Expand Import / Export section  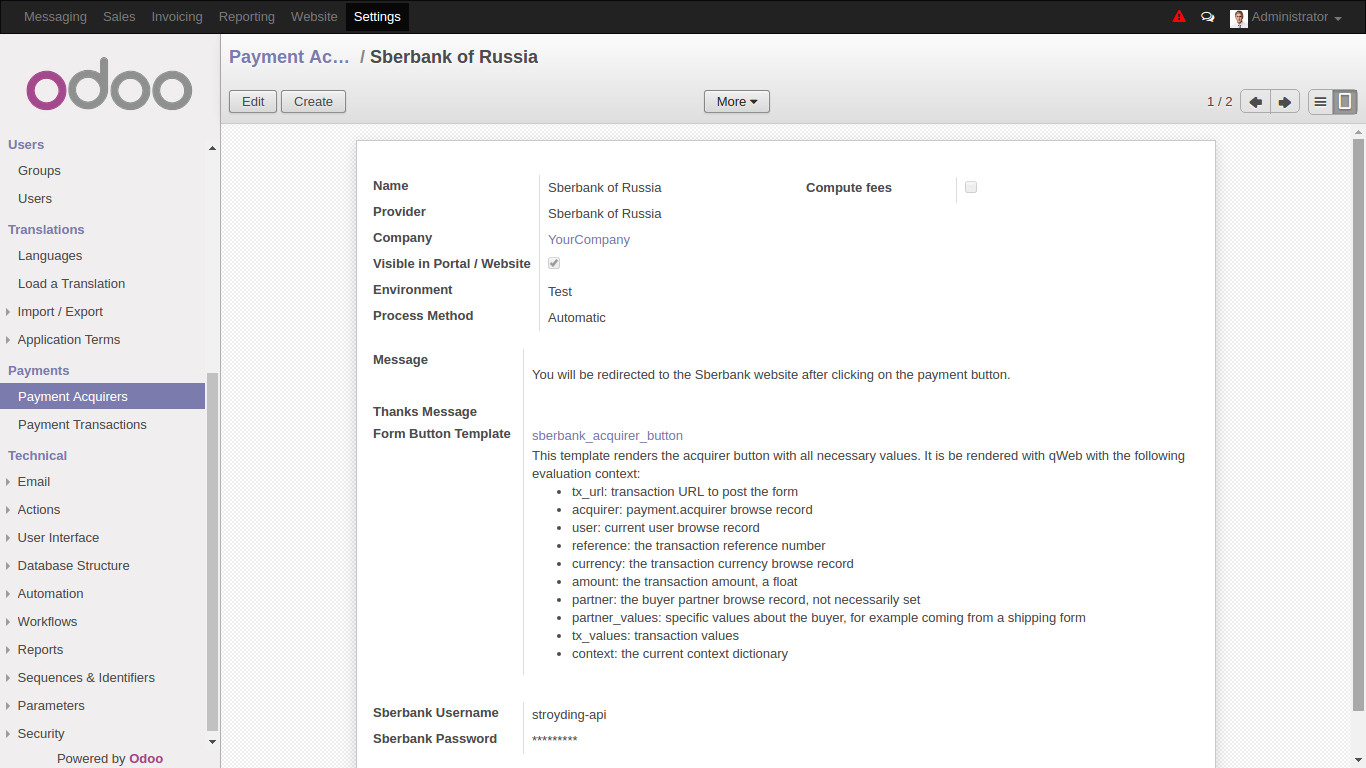(x=60, y=312)
